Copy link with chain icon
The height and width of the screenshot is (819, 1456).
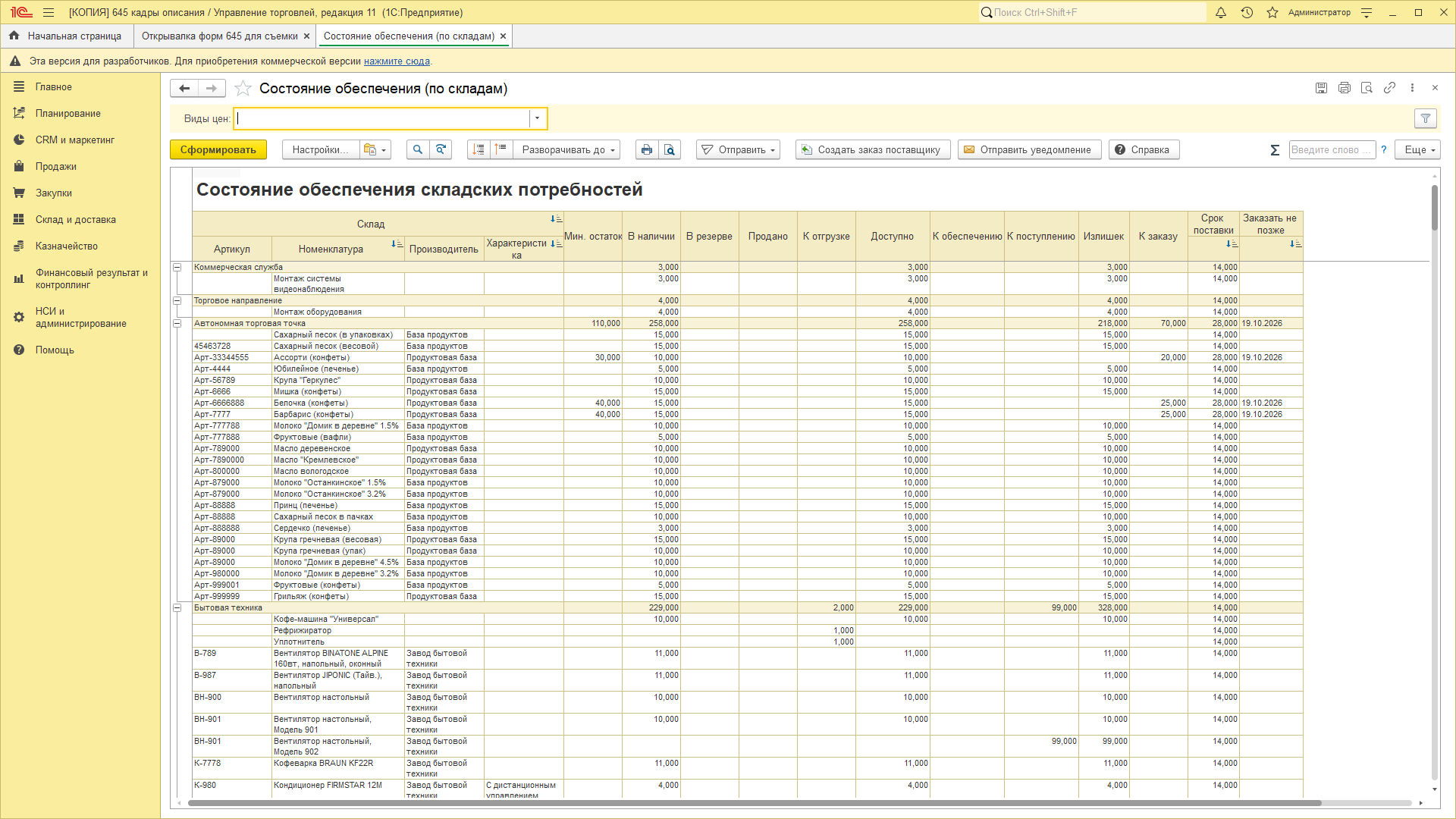[x=1389, y=88]
